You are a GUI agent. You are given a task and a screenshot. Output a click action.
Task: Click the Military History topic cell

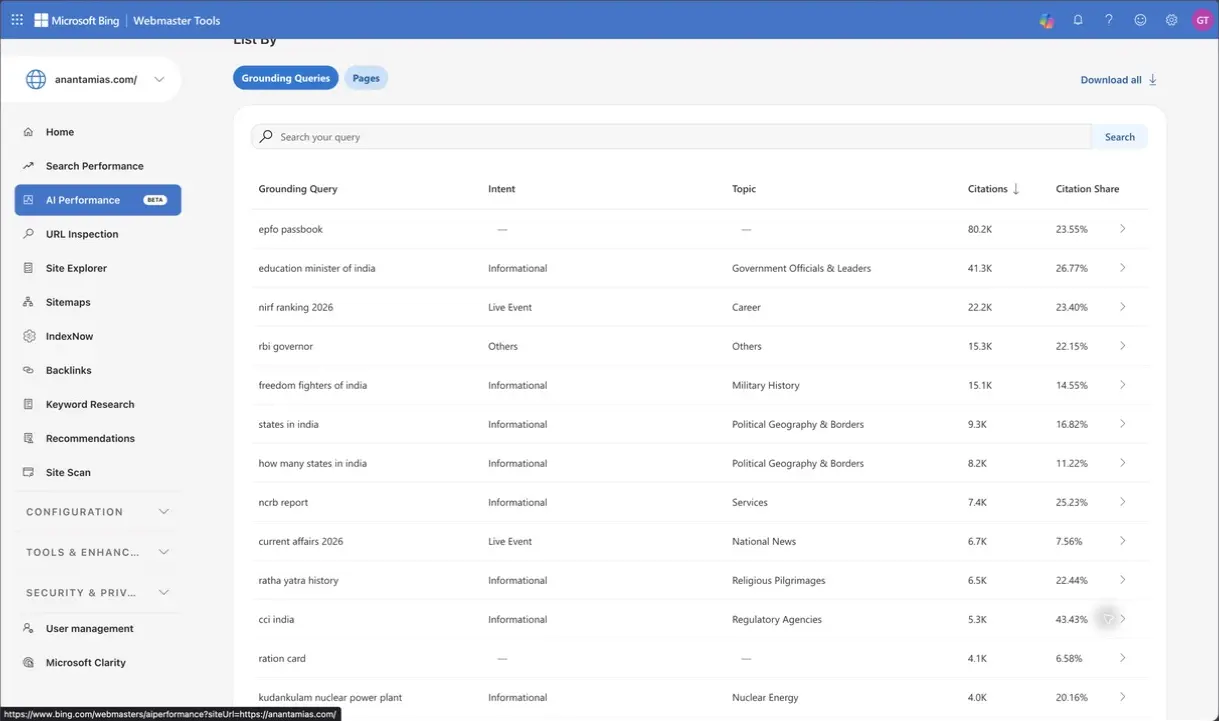(x=766, y=385)
